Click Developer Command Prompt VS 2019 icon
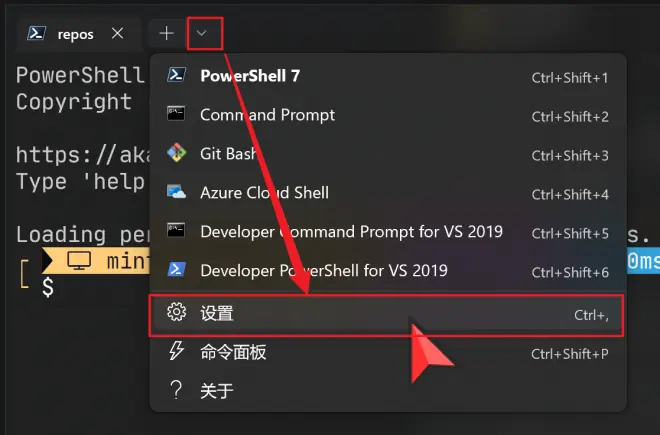Viewport: 660px width, 435px height. click(x=176, y=230)
